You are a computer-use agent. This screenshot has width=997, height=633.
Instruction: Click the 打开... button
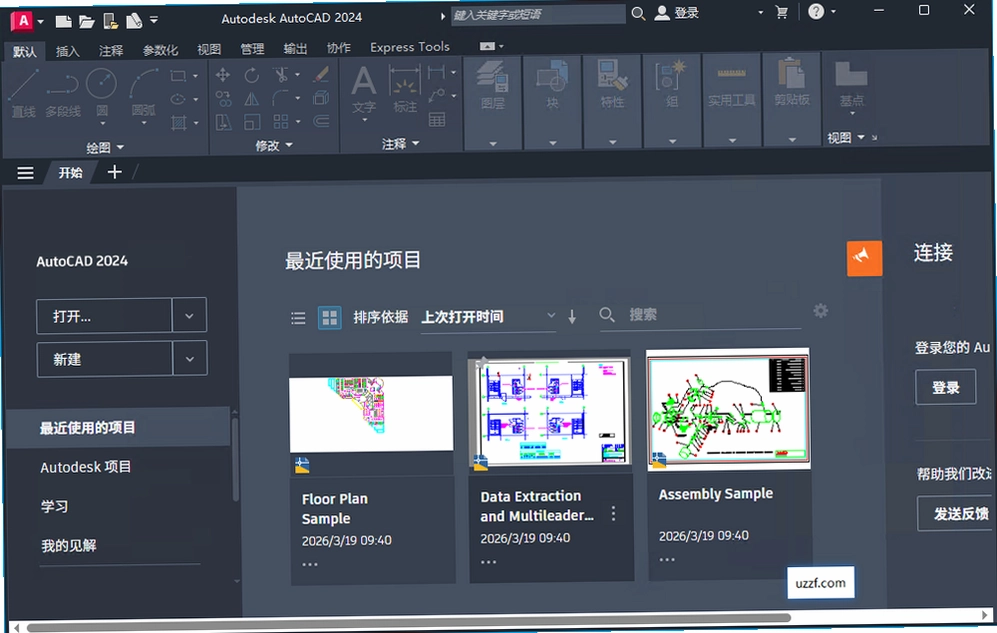tap(104, 316)
